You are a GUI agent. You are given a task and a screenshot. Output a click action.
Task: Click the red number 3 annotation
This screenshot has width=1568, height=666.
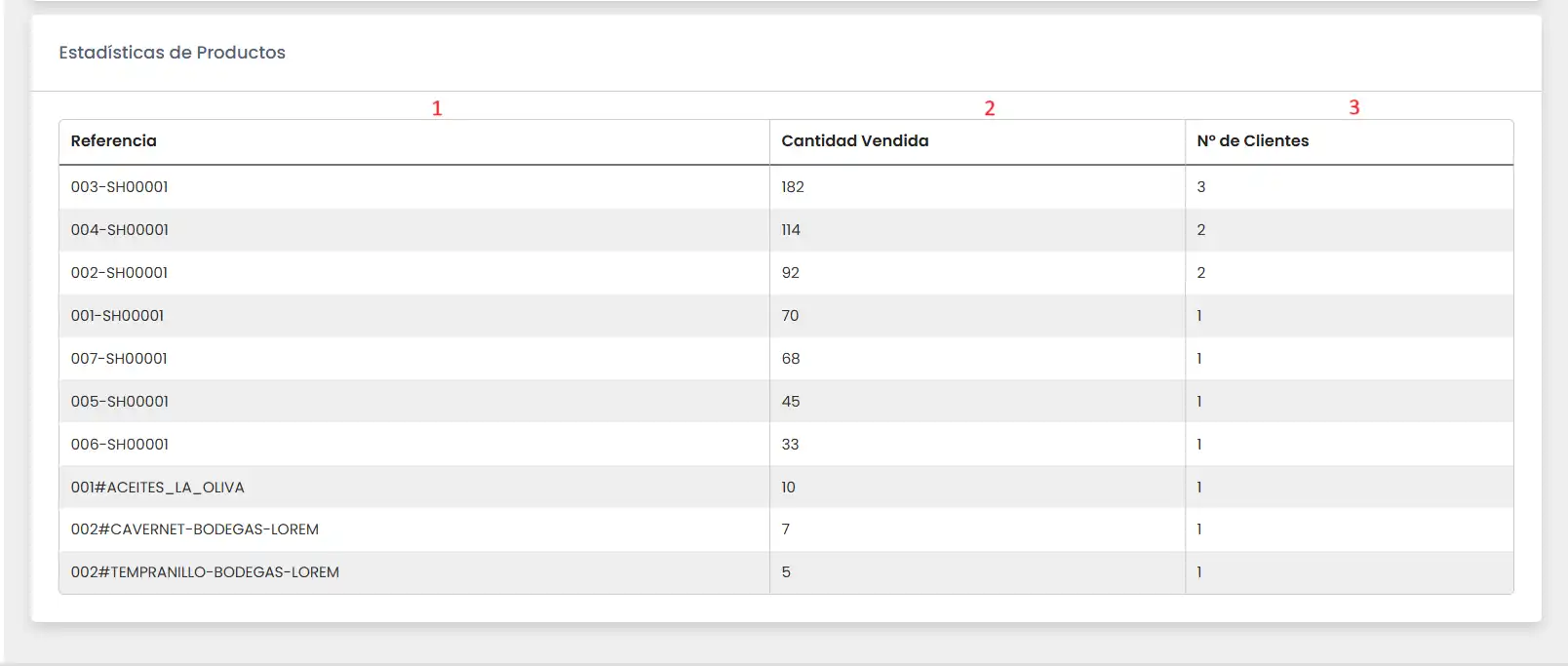click(x=1353, y=107)
